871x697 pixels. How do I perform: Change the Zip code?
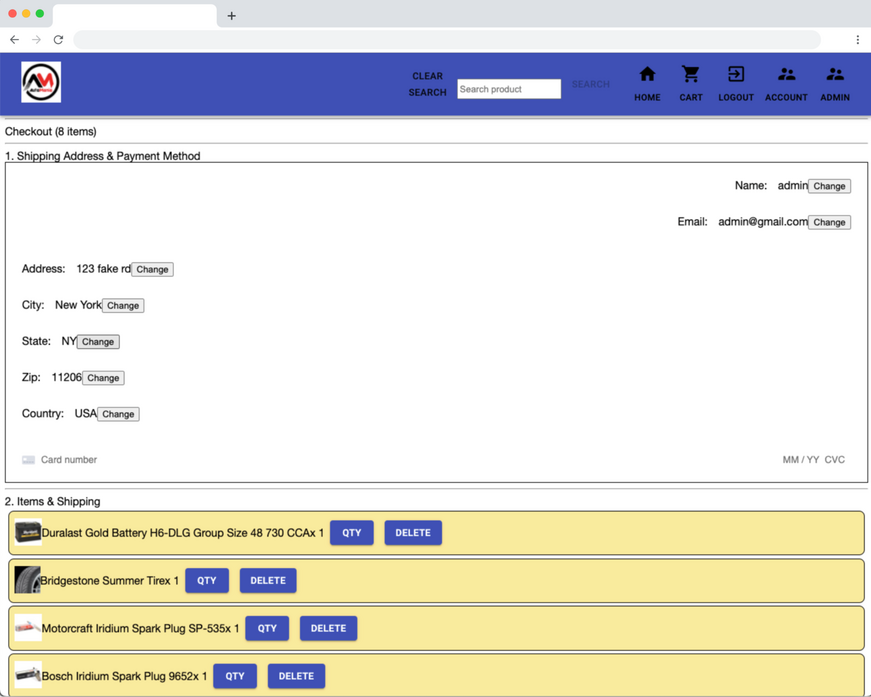102,377
